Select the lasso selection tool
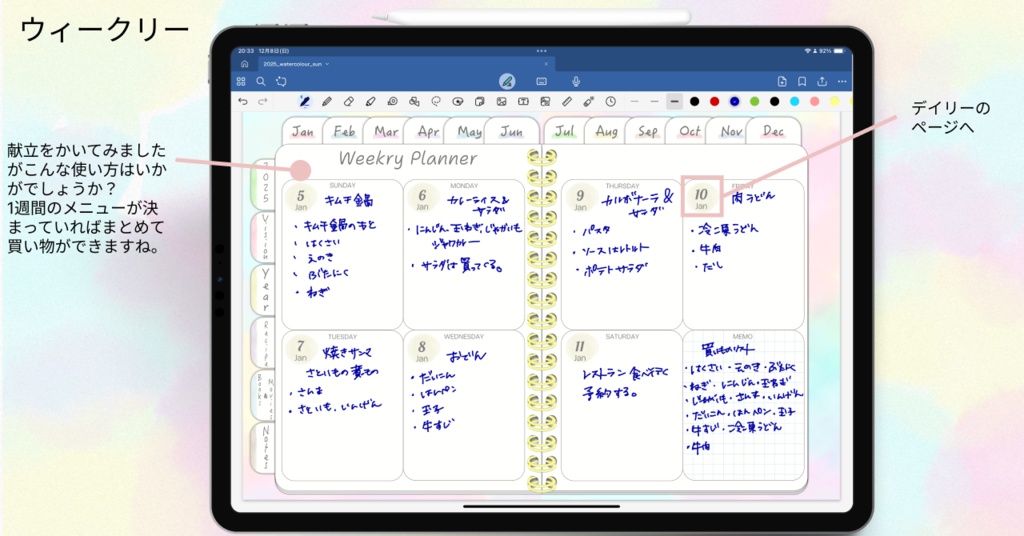The image size is (1024, 536). (436, 102)
